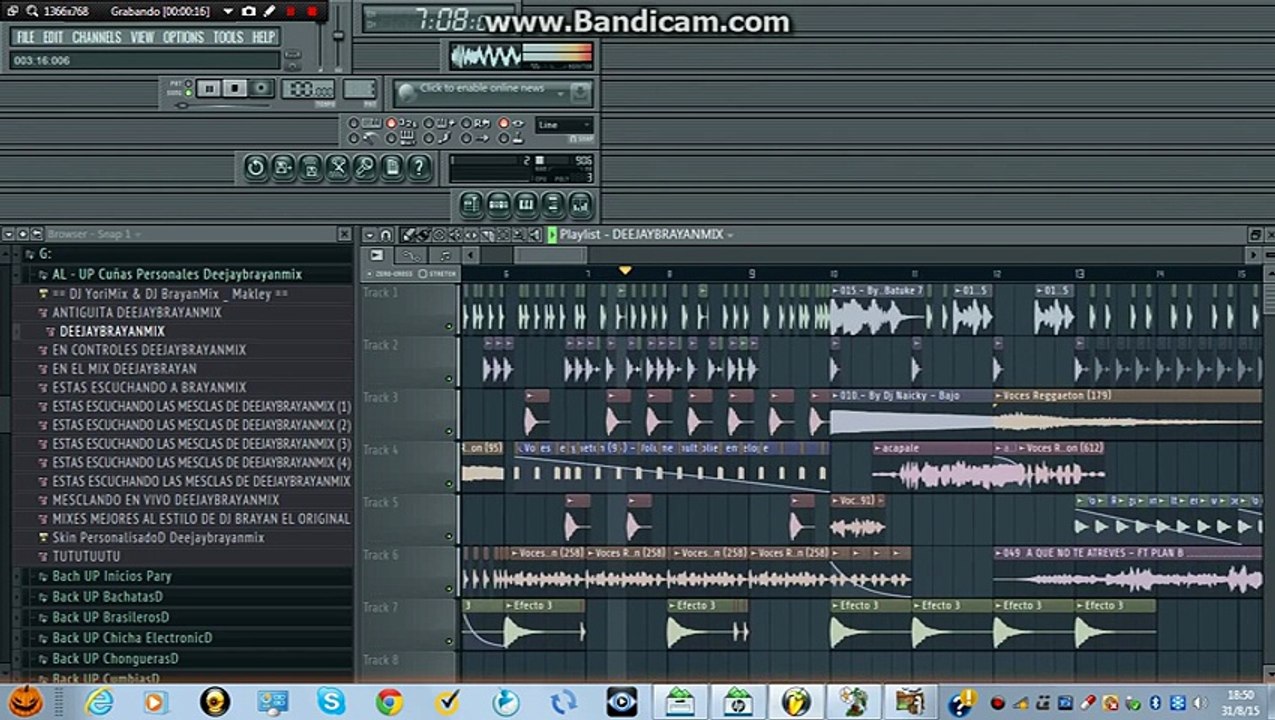Toggle the multilink to controllers option
This screenshot has width=1275, height=720.
tap(503, 138)
